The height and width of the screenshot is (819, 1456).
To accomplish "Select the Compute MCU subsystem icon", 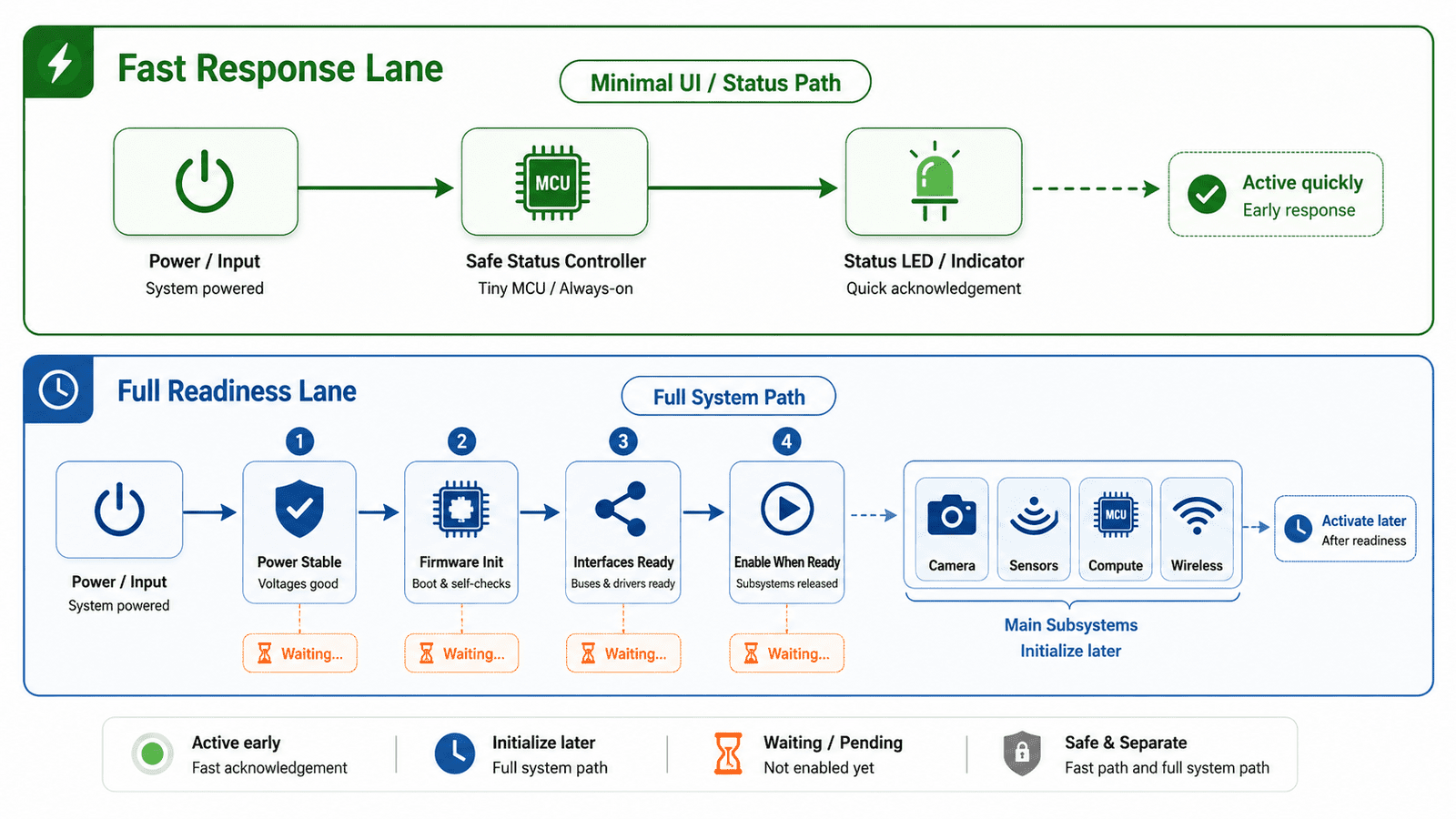I will 1116,515.
